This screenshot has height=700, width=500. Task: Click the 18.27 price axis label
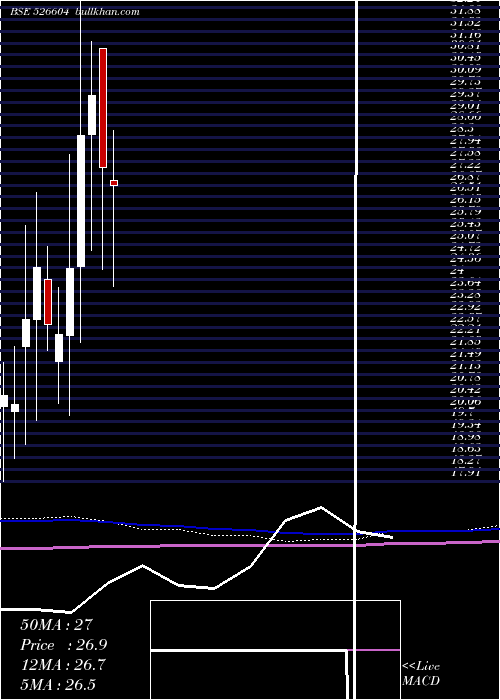(x=466, y=461)
